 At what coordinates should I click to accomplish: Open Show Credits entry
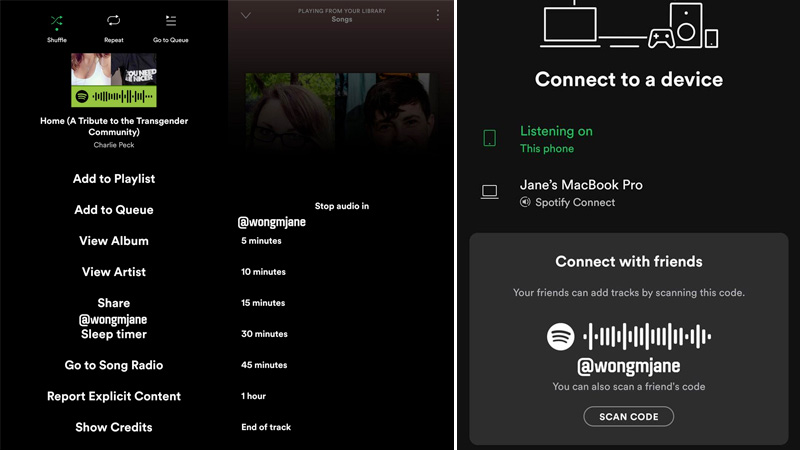click(x=114, y=428)
